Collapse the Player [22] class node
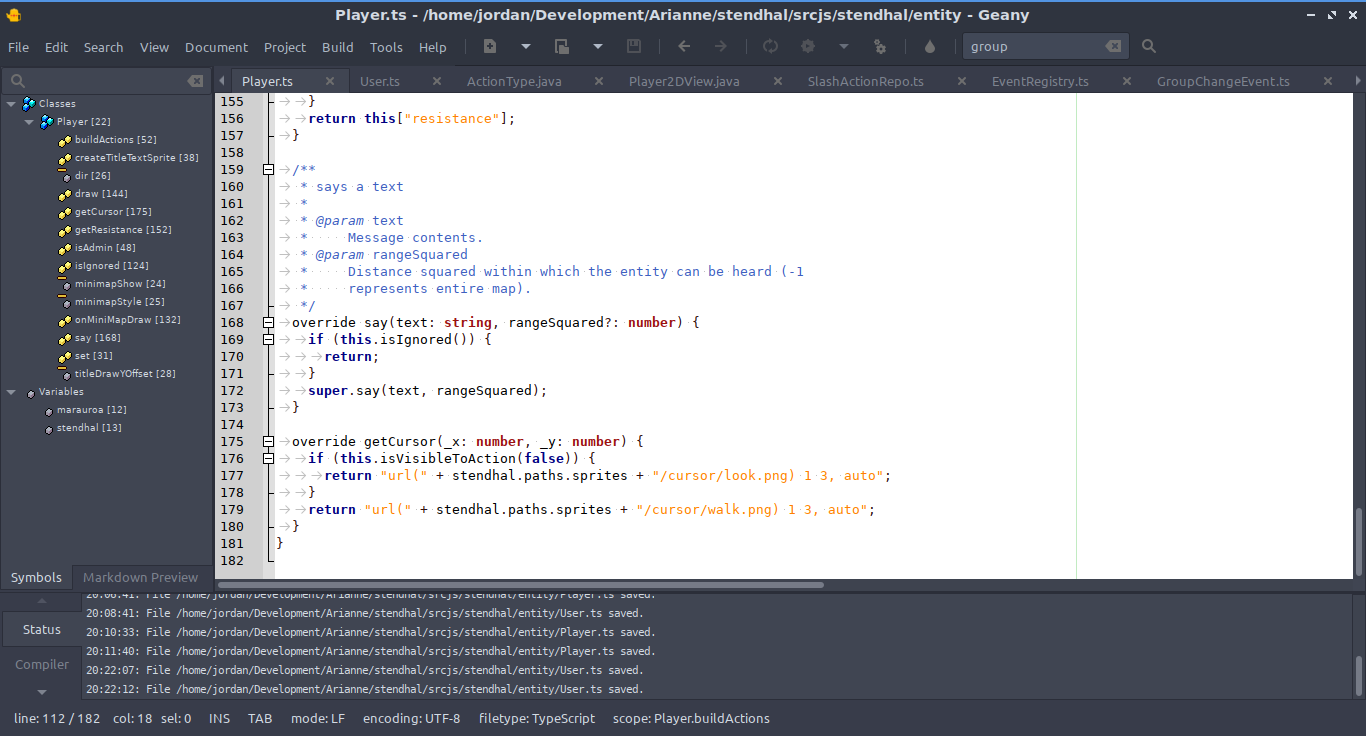1366x736 pixels. coord(30,121)
